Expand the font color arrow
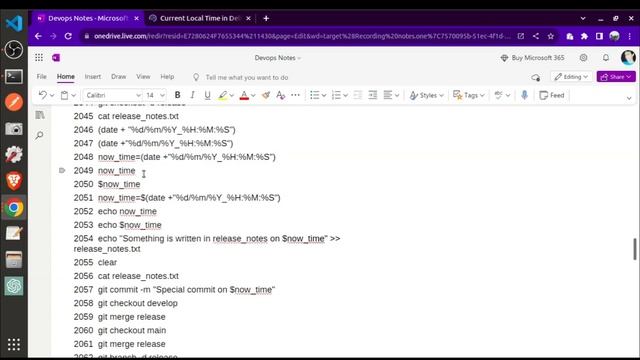This screenshot has height=360, width=640. [253, 96]
